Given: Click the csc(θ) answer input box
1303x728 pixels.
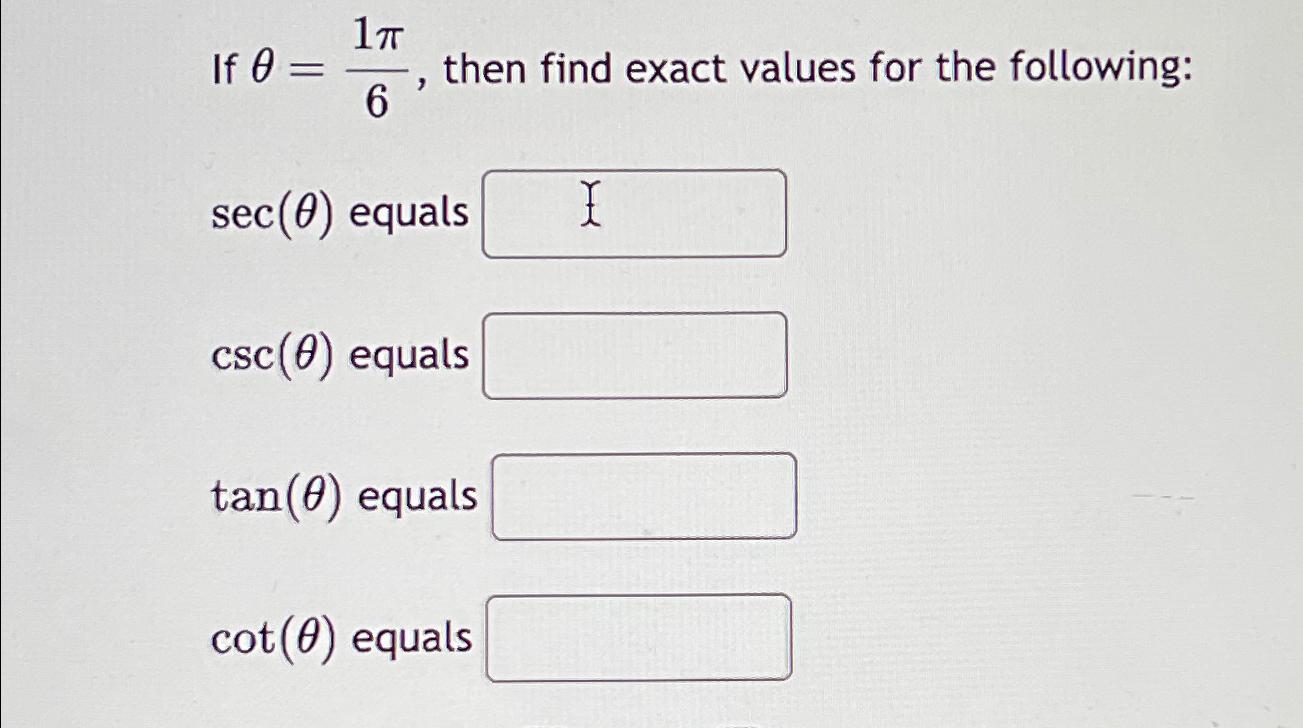Looking at the screenshot, I should (x=635, y=355).
